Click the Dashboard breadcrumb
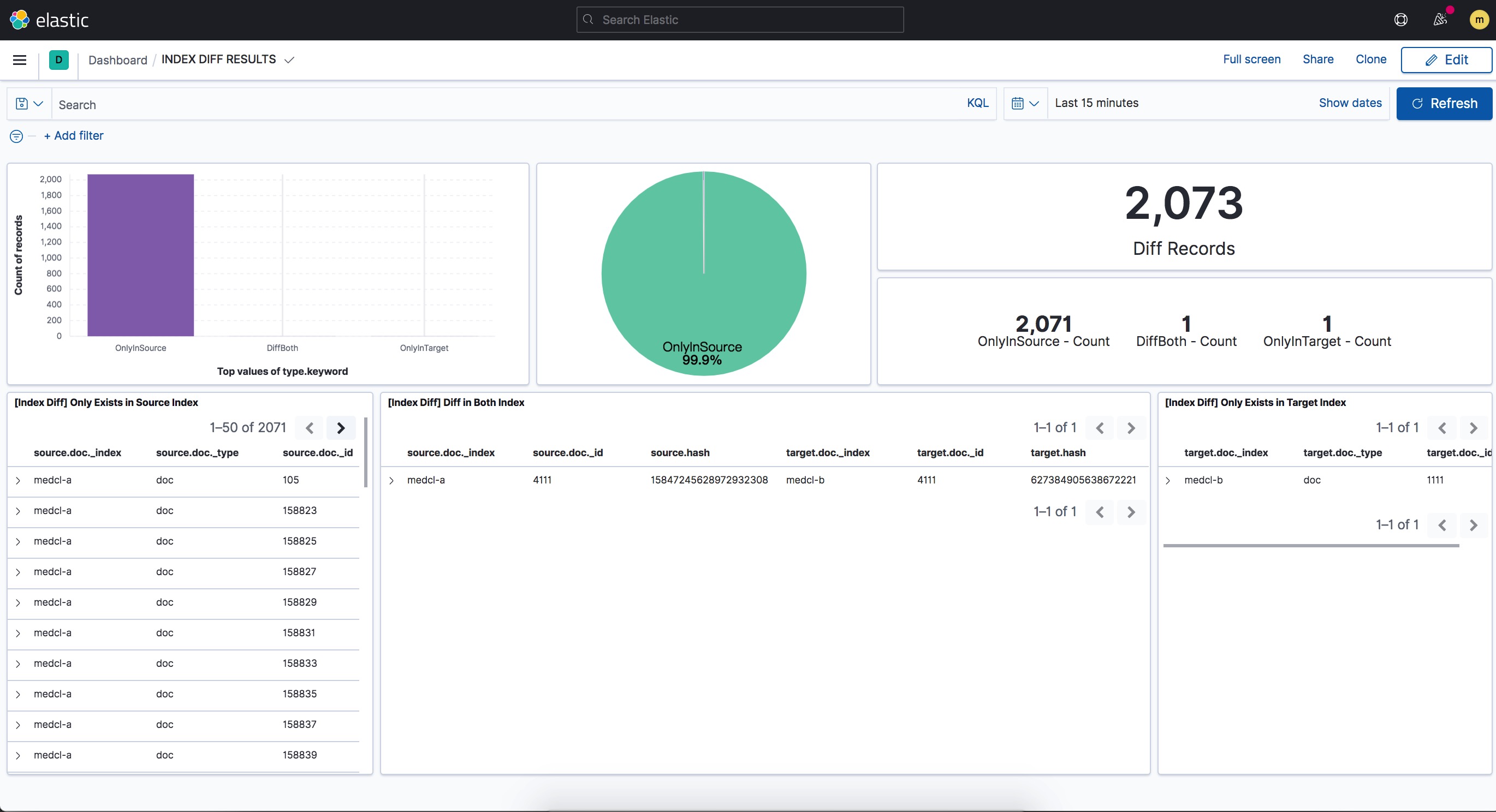1496x812 pixels. pos(118,60)
